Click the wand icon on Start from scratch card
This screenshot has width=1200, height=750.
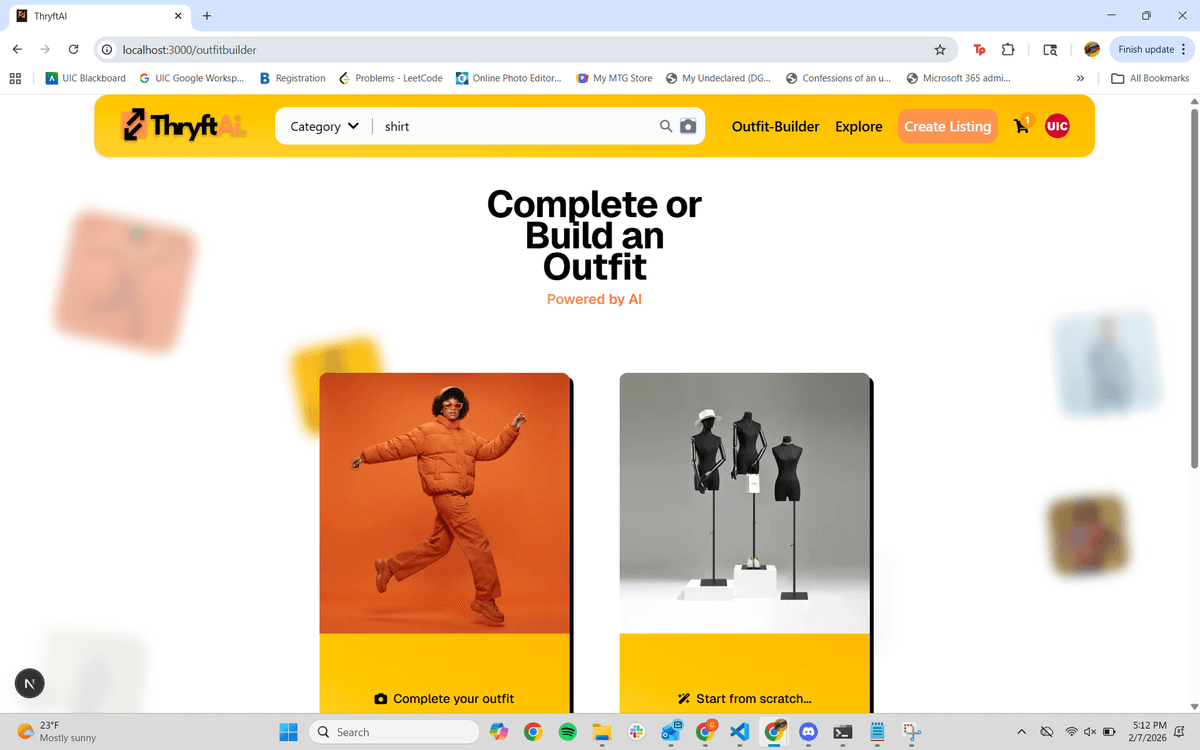685,698
